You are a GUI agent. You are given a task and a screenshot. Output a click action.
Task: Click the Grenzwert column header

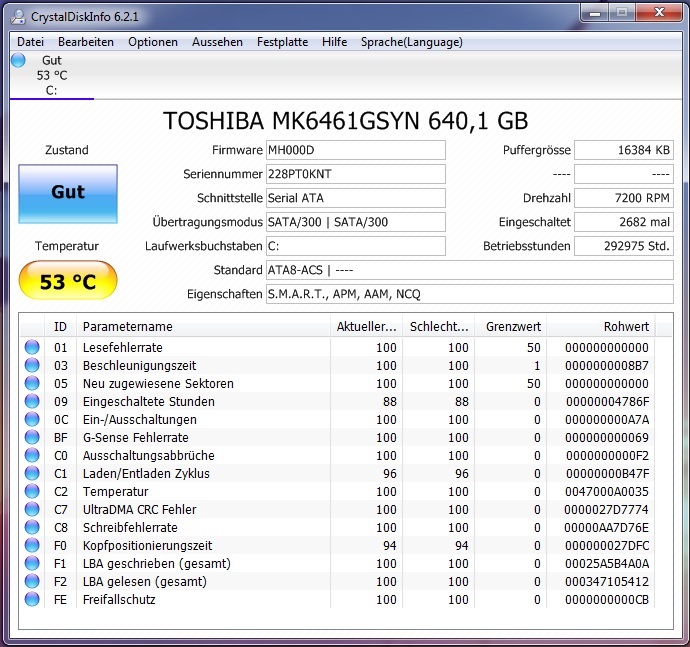point(511,327)
